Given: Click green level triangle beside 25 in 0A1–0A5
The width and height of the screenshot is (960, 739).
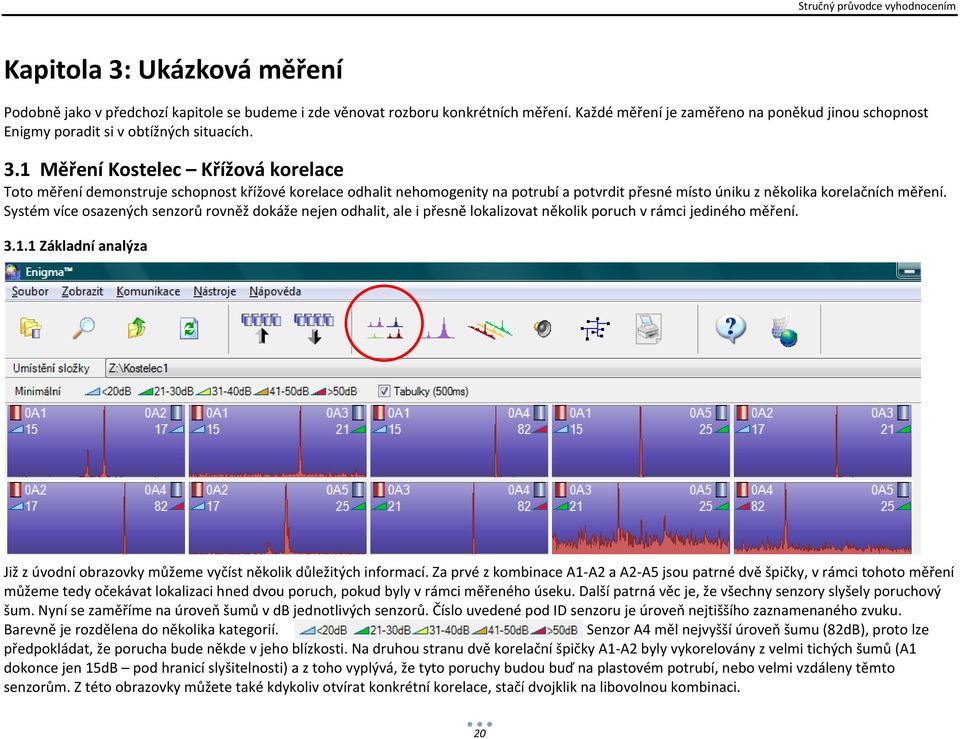Looking at the screenshot, I should [721, 430].
